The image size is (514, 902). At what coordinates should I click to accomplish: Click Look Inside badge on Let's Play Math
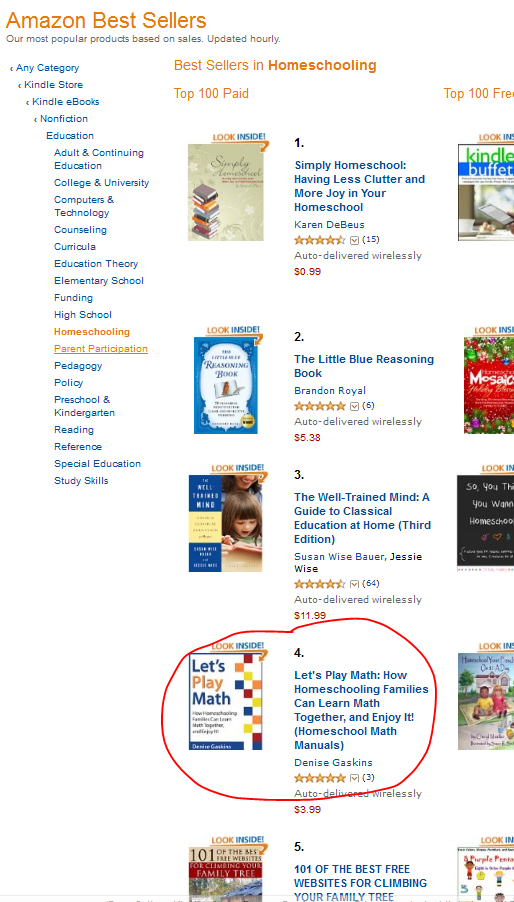[239, 647]
